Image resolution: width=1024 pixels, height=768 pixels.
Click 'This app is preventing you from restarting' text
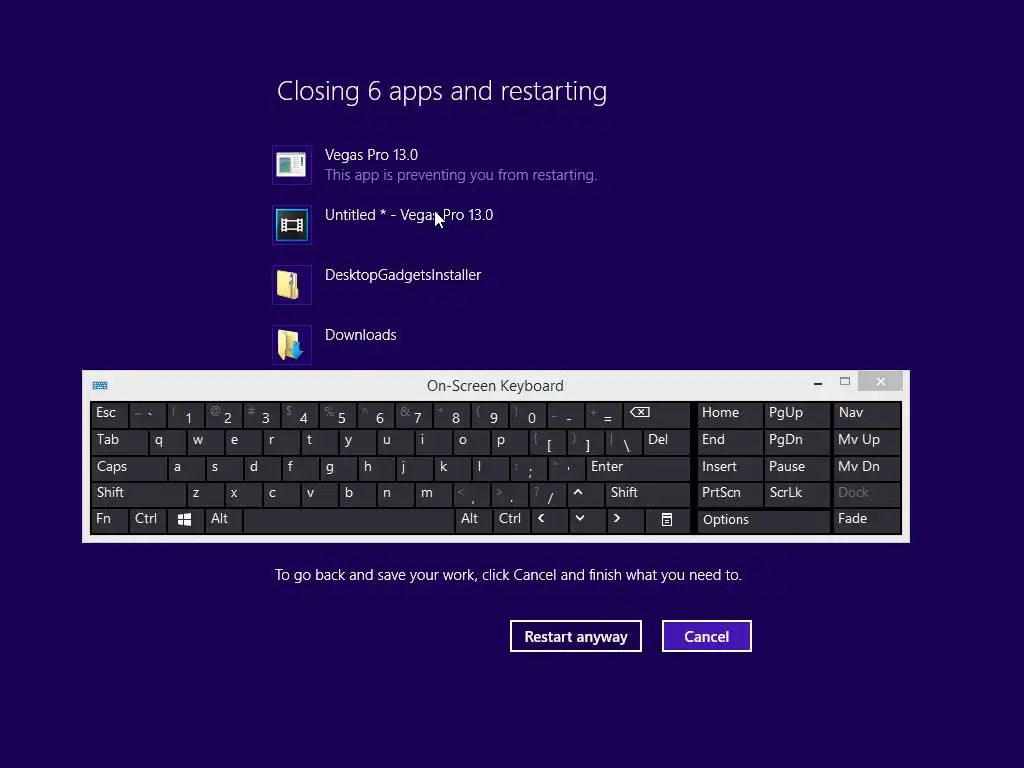click(x=461, y=175)
